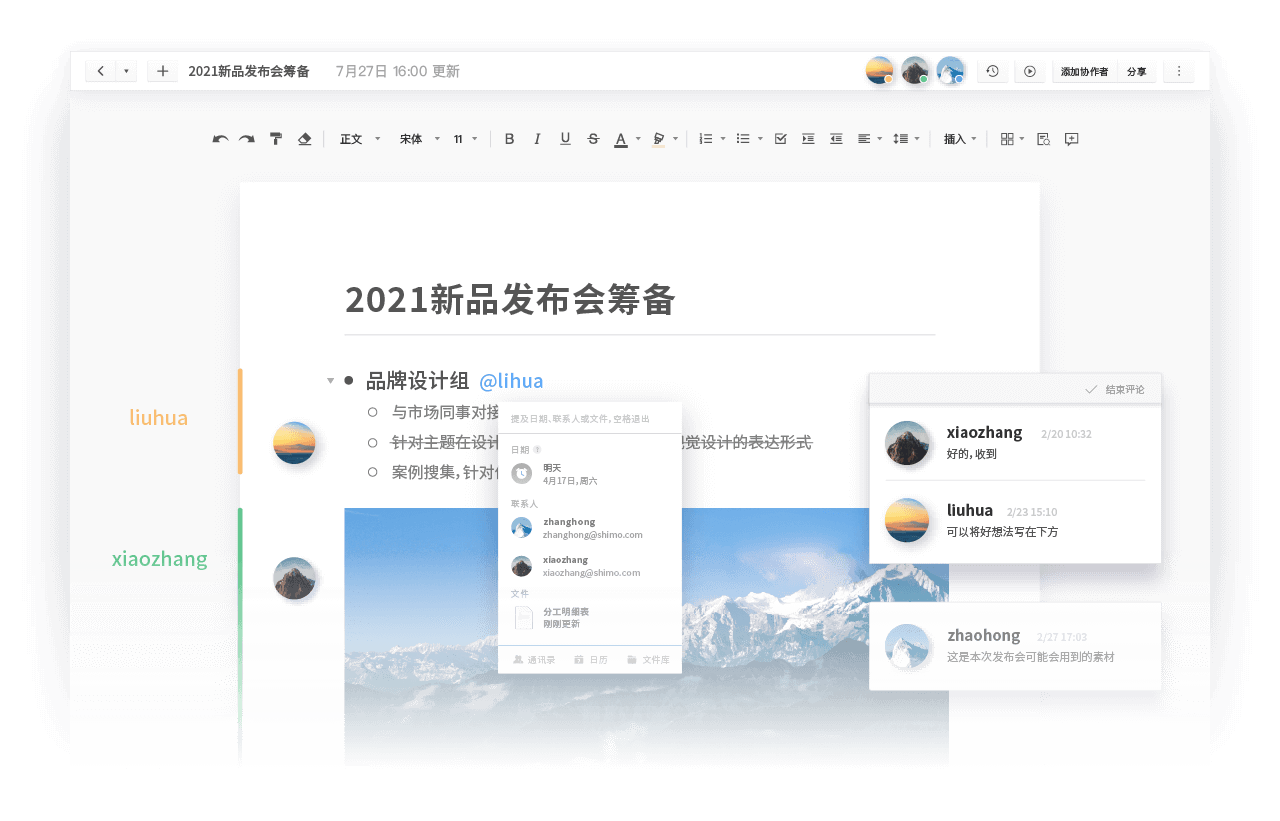Click the undo arrow in toolbar

click(x=220, y=139)
